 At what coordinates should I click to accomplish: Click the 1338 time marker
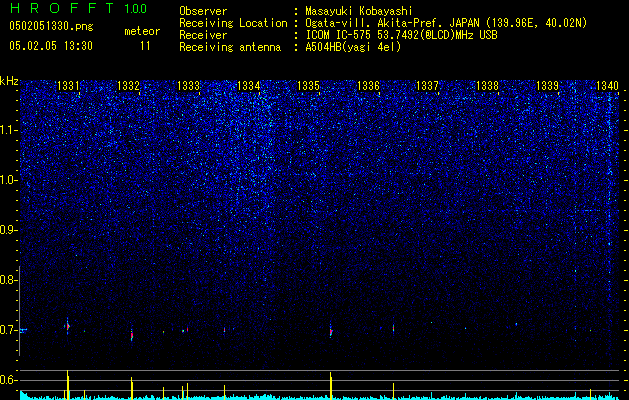487,86
